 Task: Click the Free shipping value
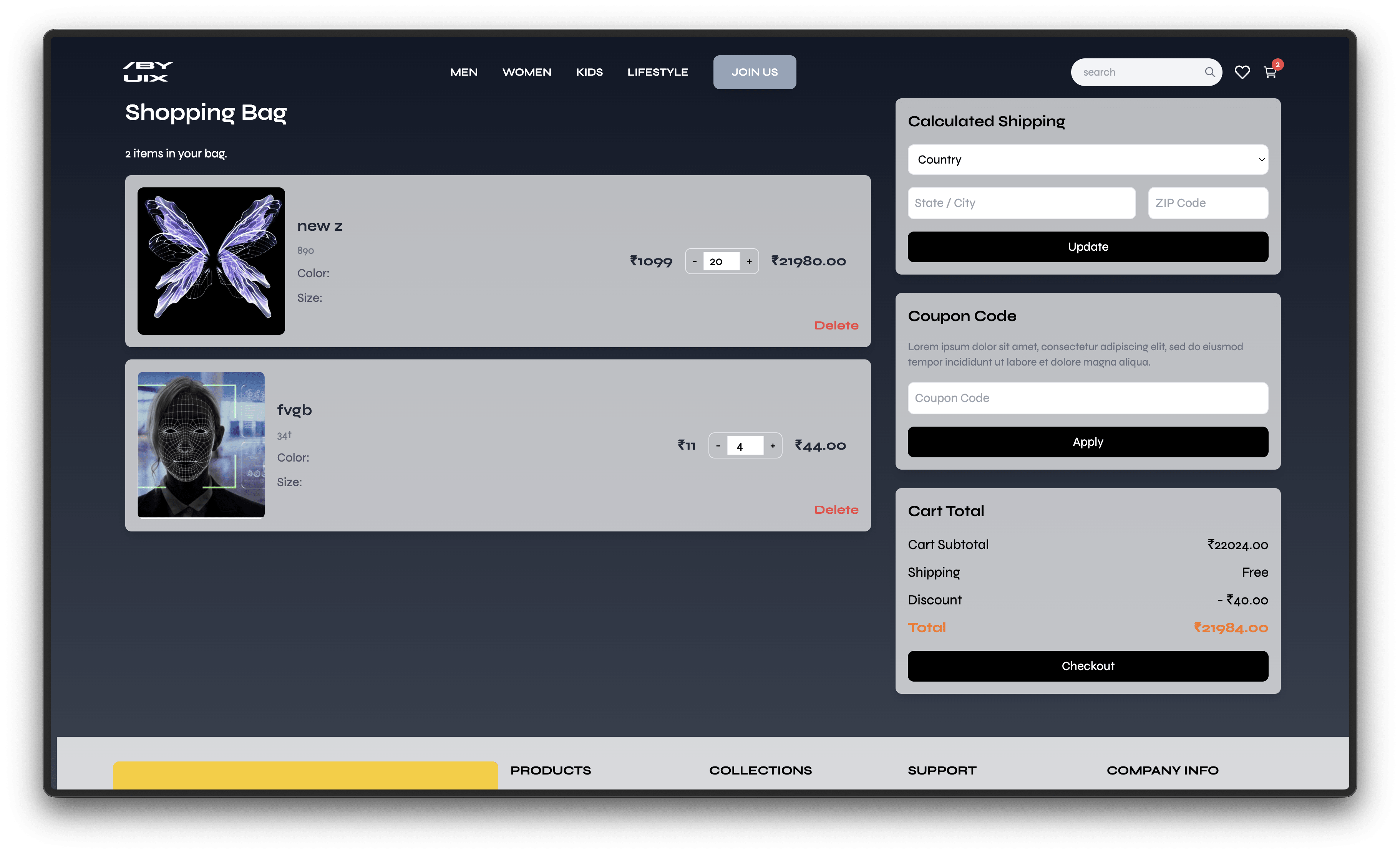[x=1254, y=573]
